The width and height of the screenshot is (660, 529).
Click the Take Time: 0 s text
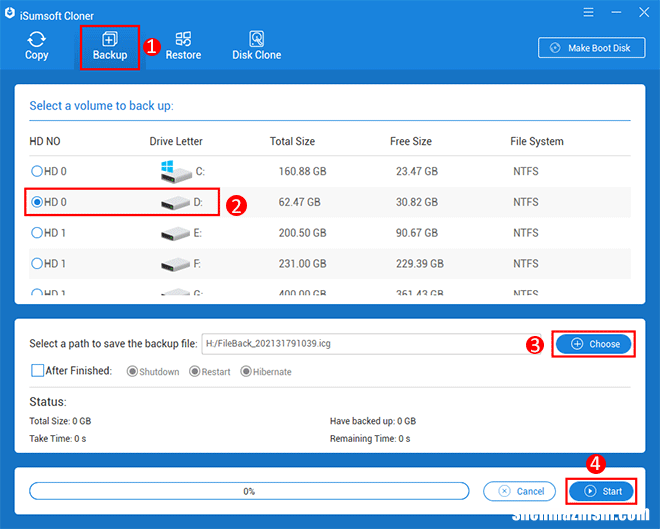(x=58, y=439)
